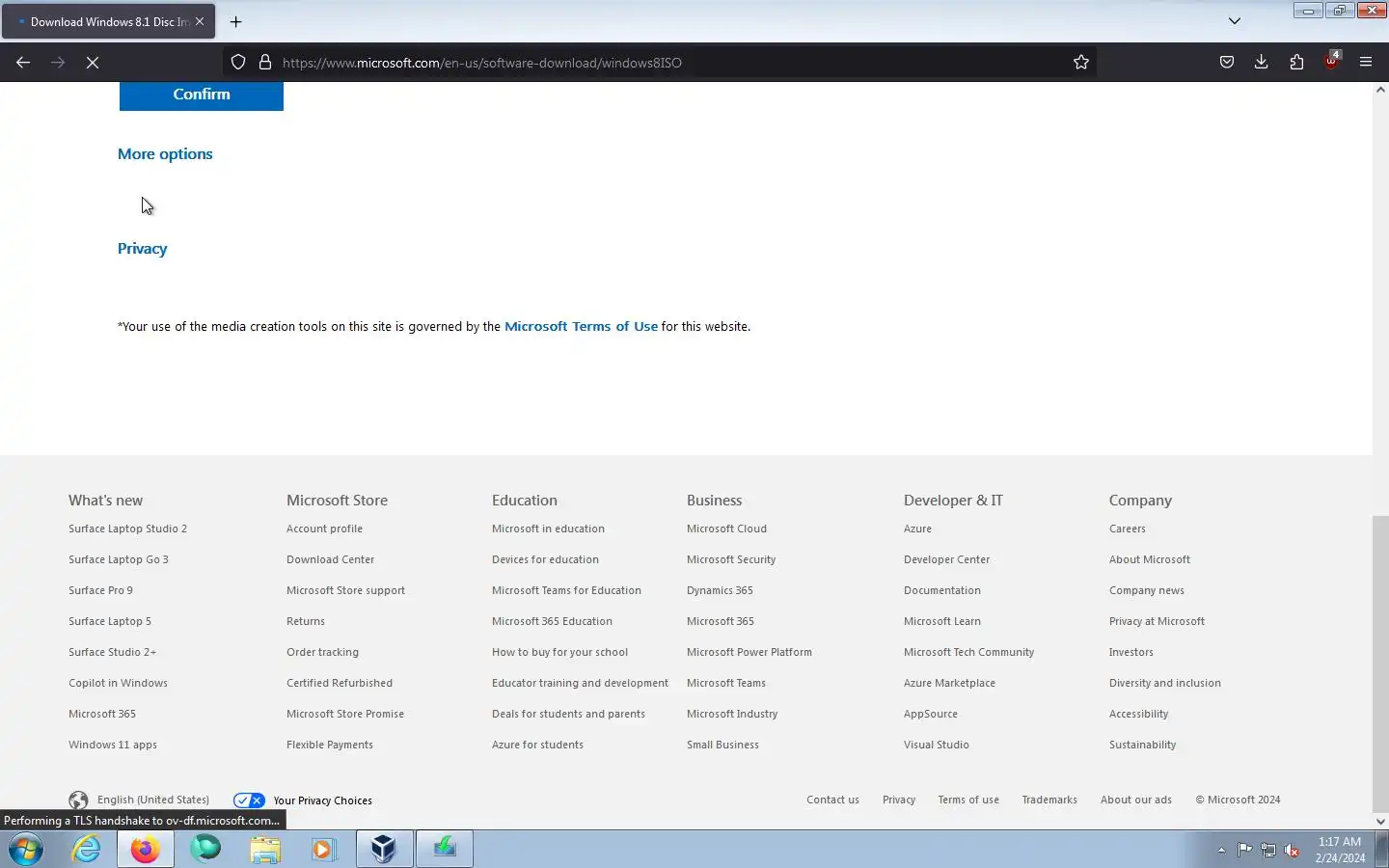Image resolution: width=1389 pixels, height=868 pixels.
Task: Open Action Center flag icon
Action: pyautogui.click(x=1245, y=851)
